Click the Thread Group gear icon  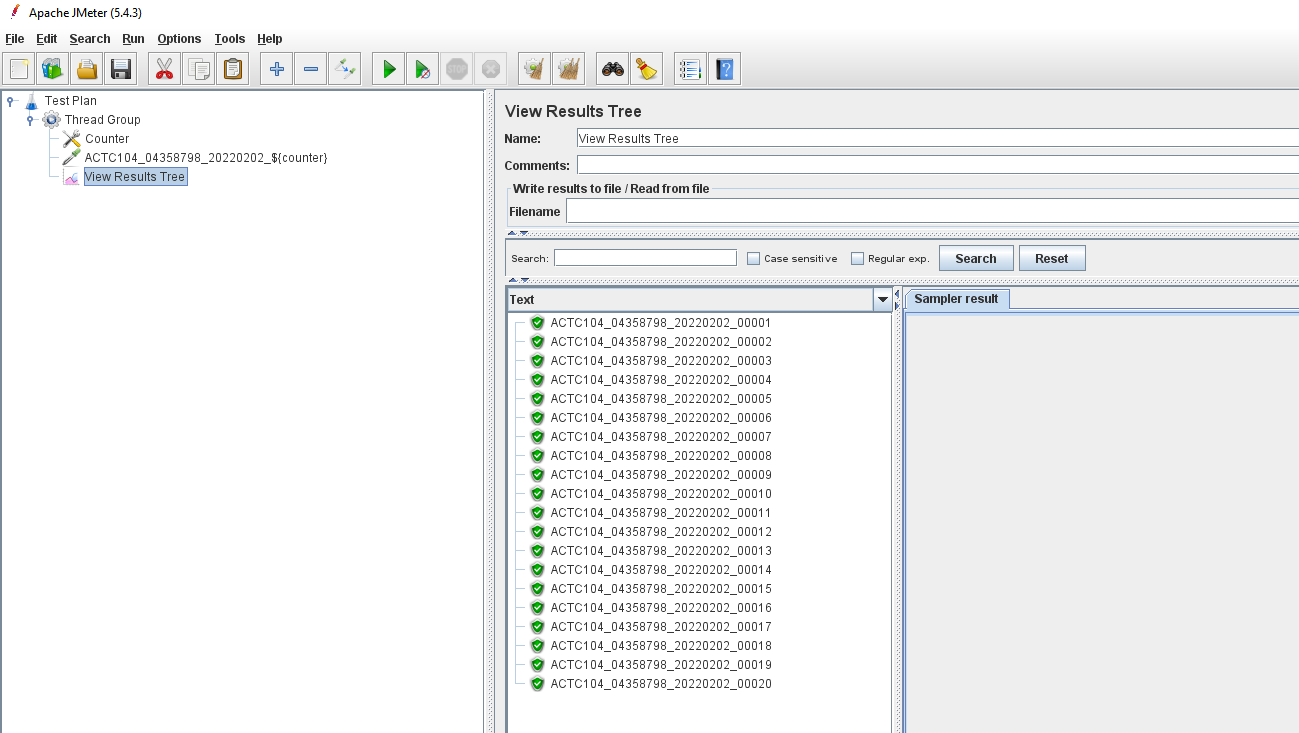(x=51, y=120)
